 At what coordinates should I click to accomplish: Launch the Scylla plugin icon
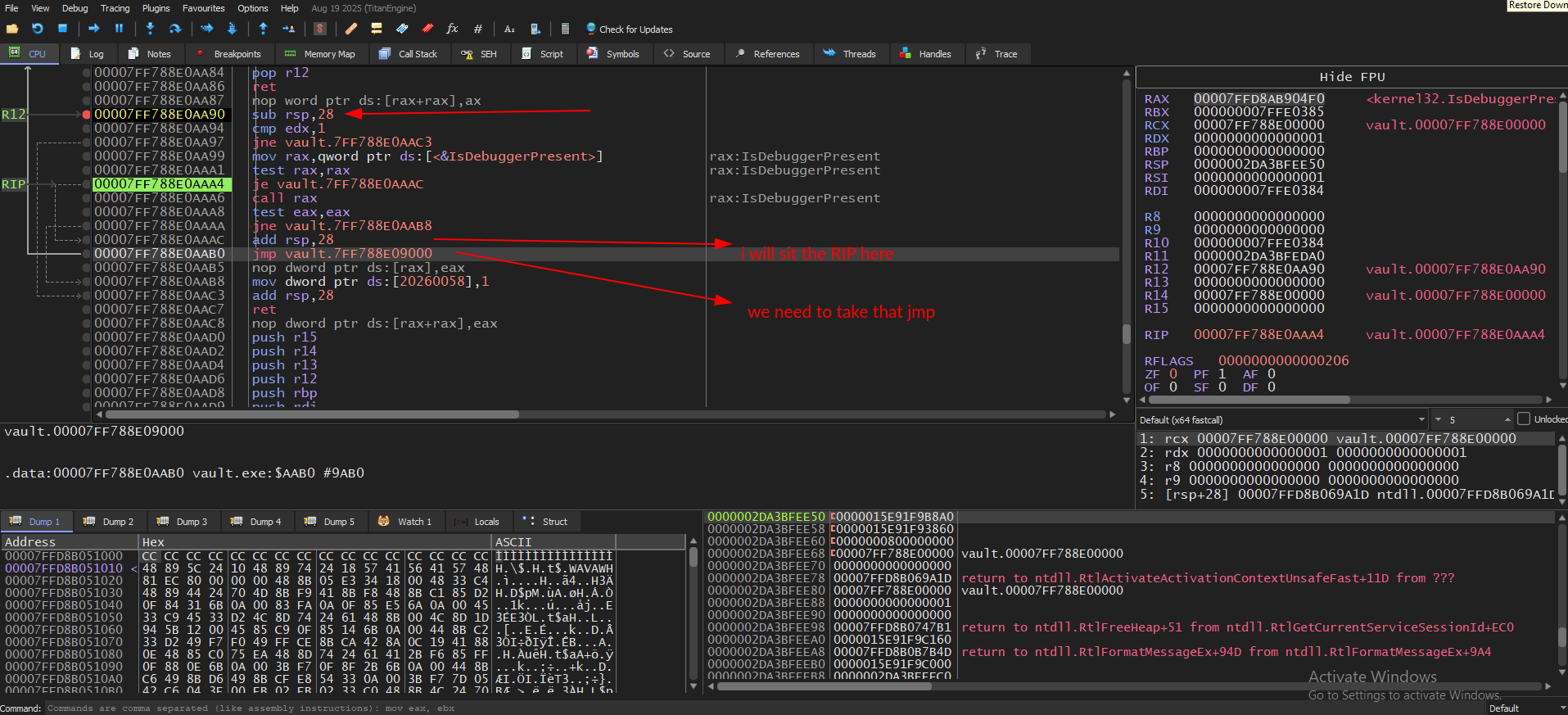coord(320,29)
